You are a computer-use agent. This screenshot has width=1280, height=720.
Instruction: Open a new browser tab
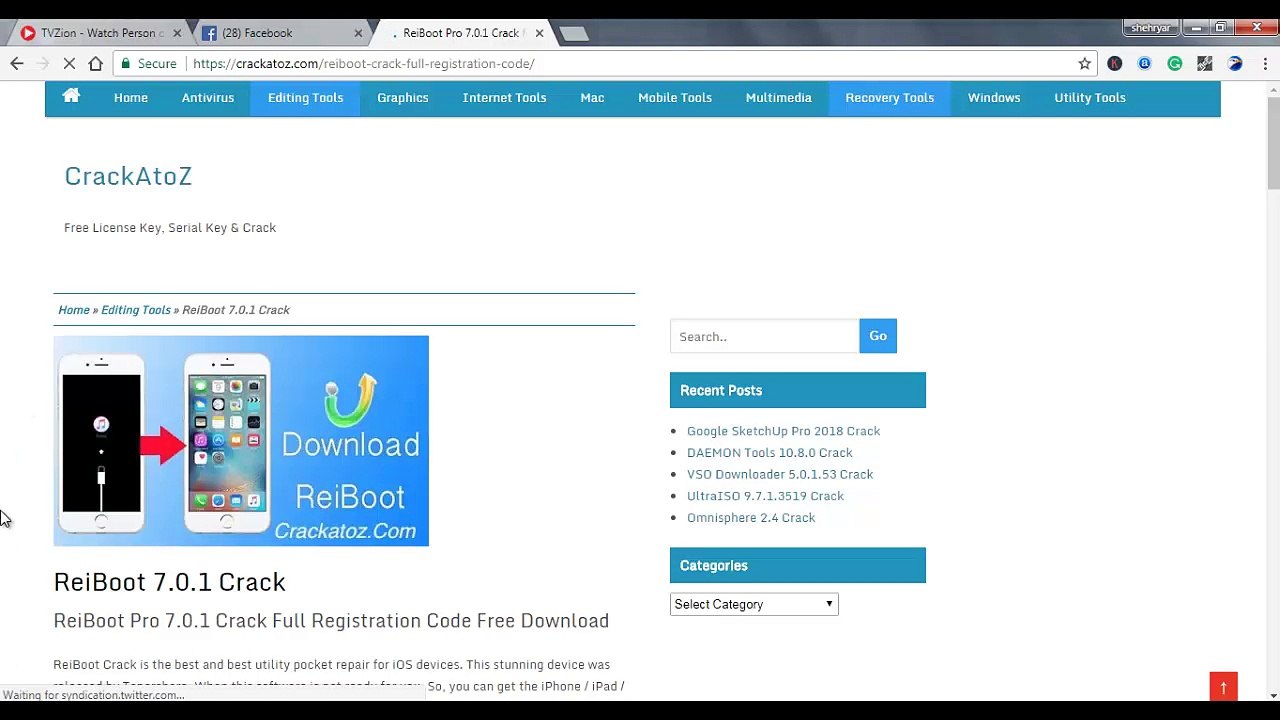pyautogui.click(x=573, y=34)
